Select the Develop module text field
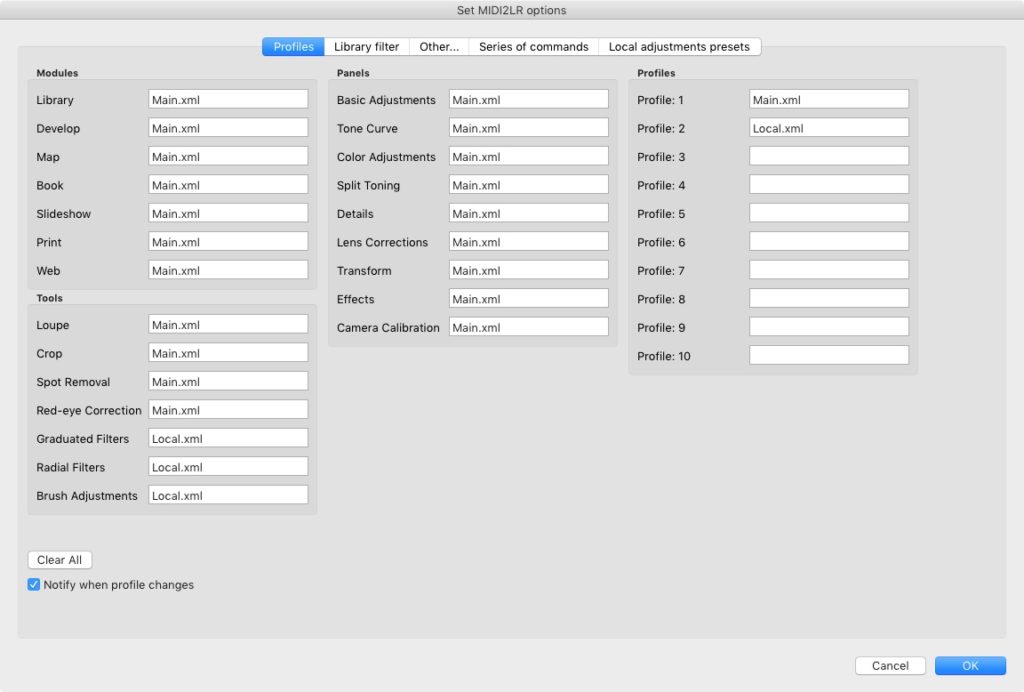 point(228,128)
